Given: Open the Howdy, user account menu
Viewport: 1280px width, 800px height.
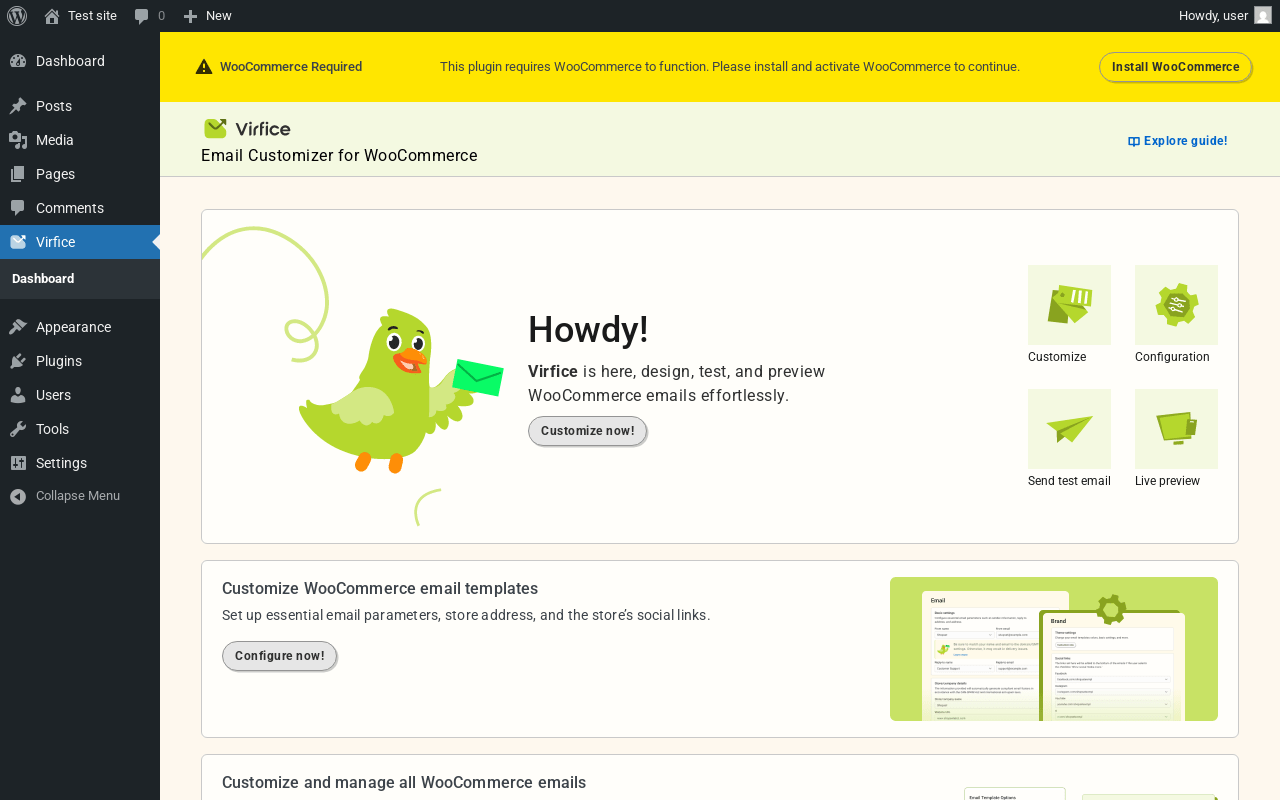Looking at the screenshot, I should click(x=1225, y=16).
